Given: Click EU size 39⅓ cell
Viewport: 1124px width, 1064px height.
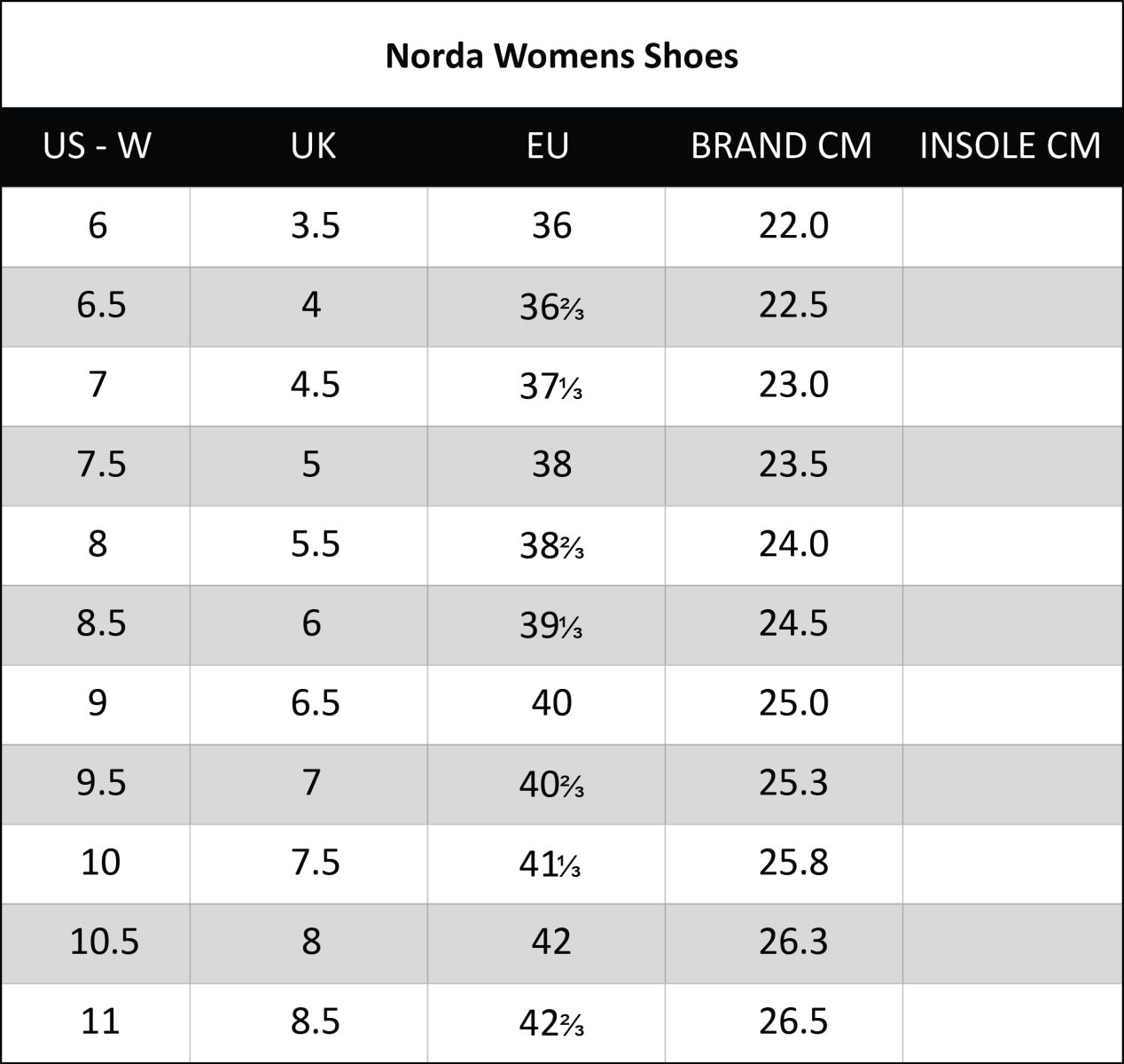Looking at the screenshot, I should coord(550,624).
